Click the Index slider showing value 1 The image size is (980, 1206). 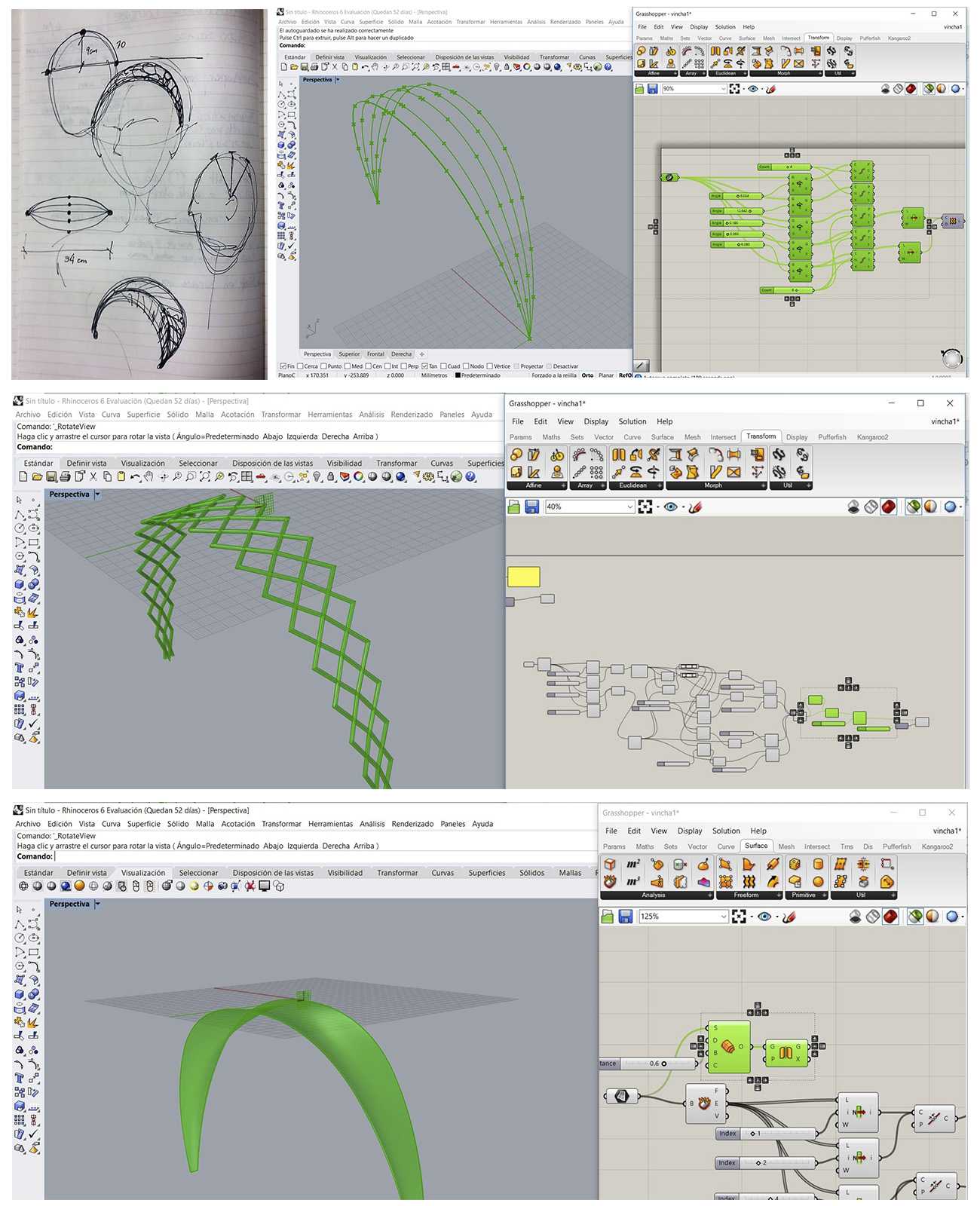pos(766,1134)
